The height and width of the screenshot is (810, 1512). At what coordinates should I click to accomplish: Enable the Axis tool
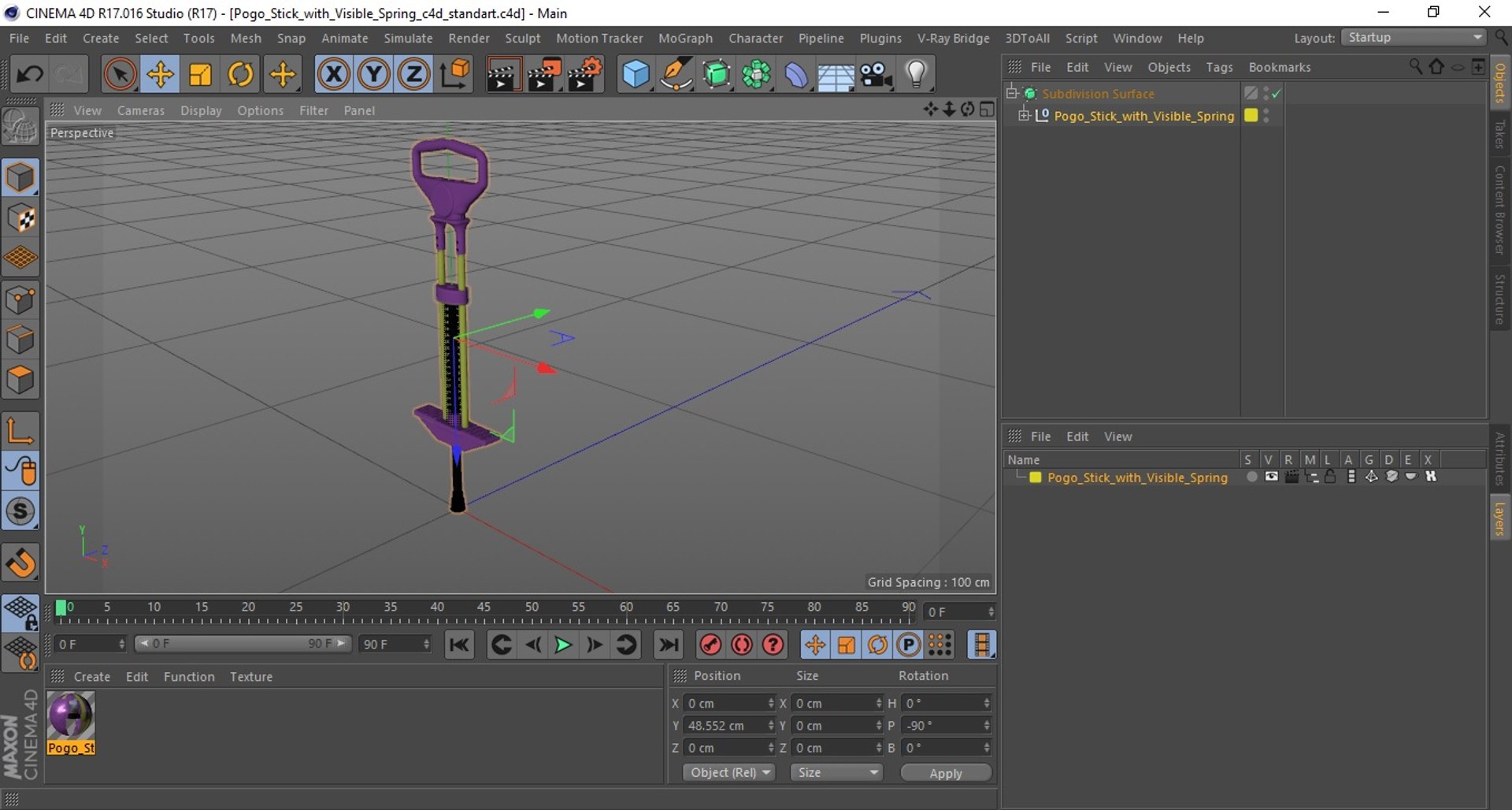[20, 430]
